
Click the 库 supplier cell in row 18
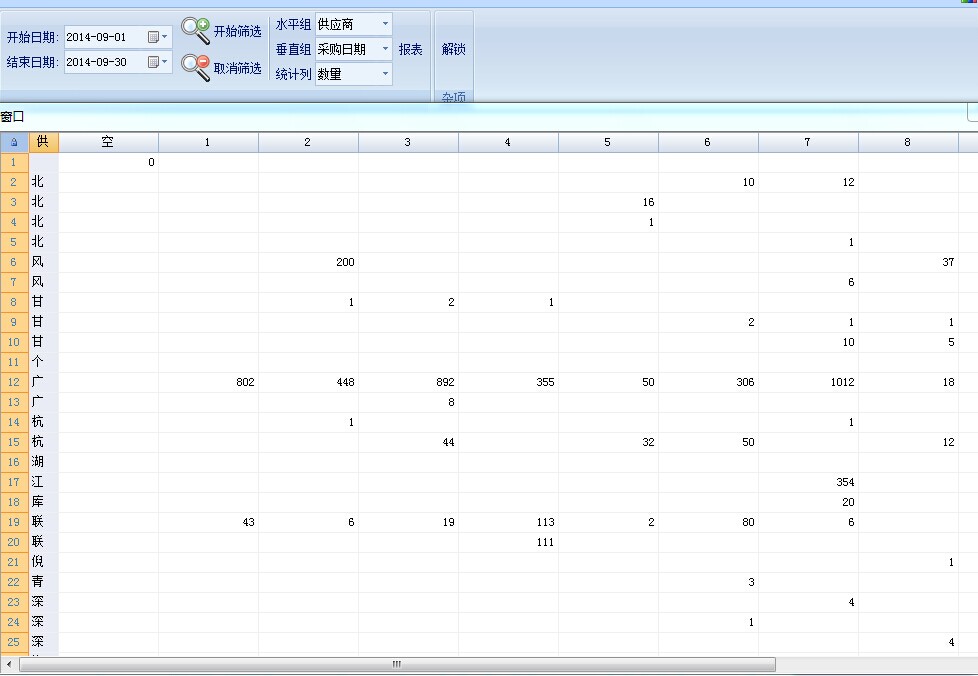(x=43, y=503)
